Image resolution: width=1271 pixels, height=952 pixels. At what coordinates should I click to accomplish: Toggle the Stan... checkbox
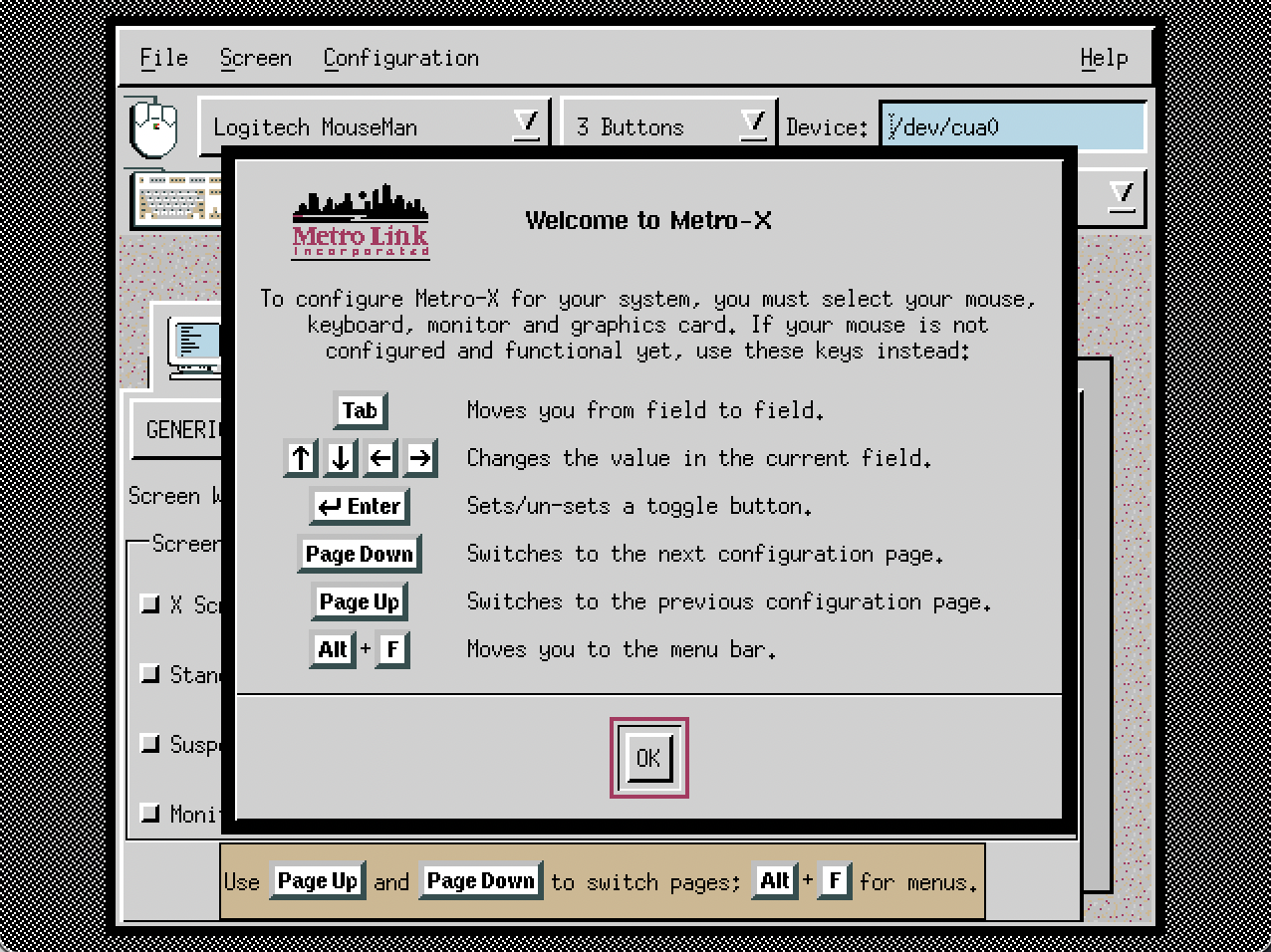pyautogui.click(x=150, y=674)
